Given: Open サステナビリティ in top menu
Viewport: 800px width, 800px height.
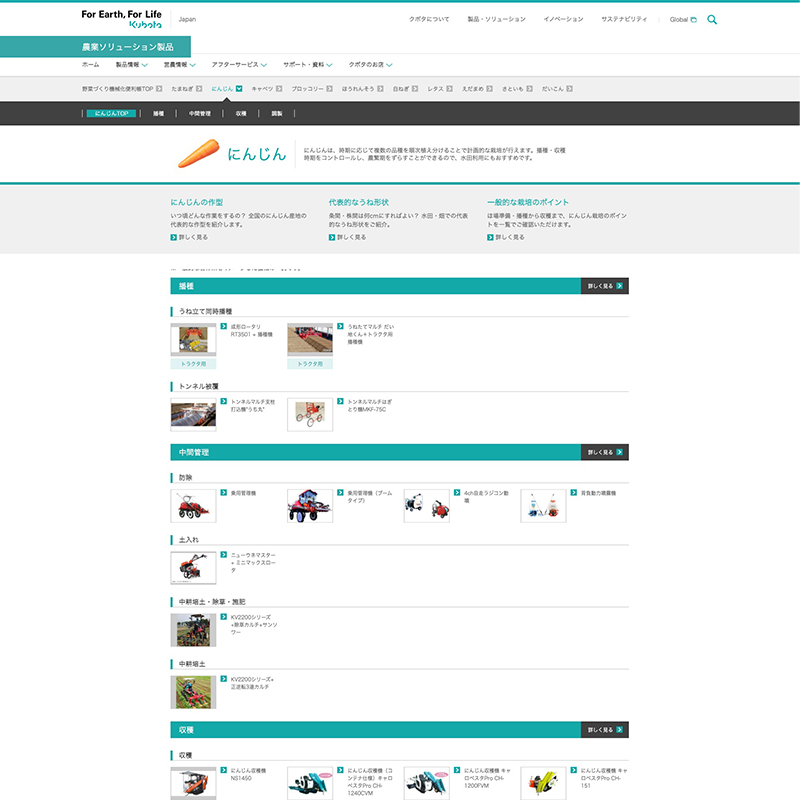Looking at the screenshot, I should click(x=624, y=19).
